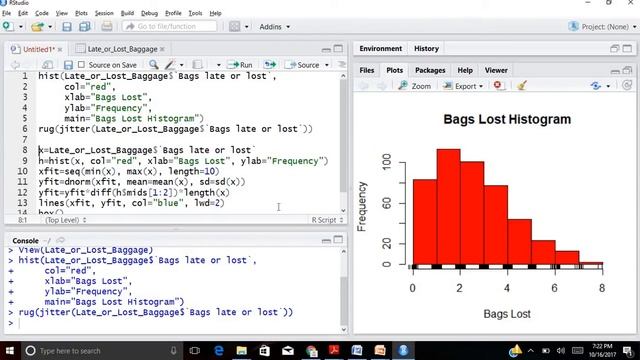Switch to the Viewer tab
The width and height of the screenshot is (640, 360).
pyautogui.click(x=496, y=70)
